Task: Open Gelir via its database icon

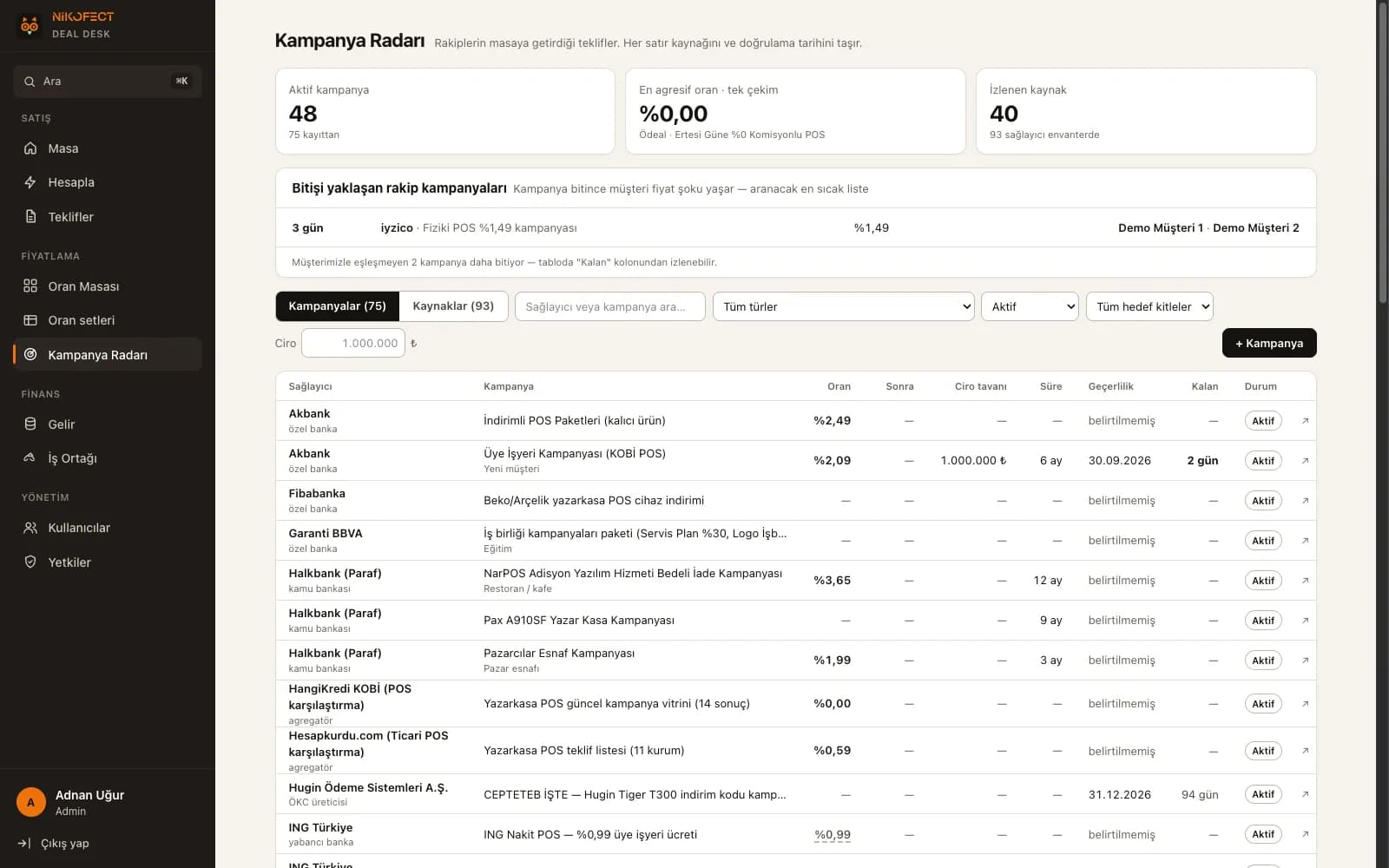Action: pos(30,424)
